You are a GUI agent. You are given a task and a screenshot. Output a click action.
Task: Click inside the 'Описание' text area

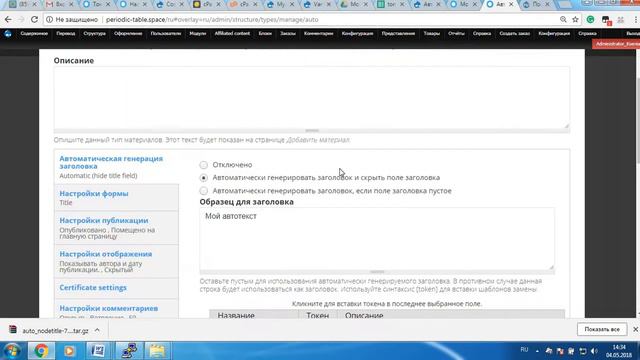312,97
